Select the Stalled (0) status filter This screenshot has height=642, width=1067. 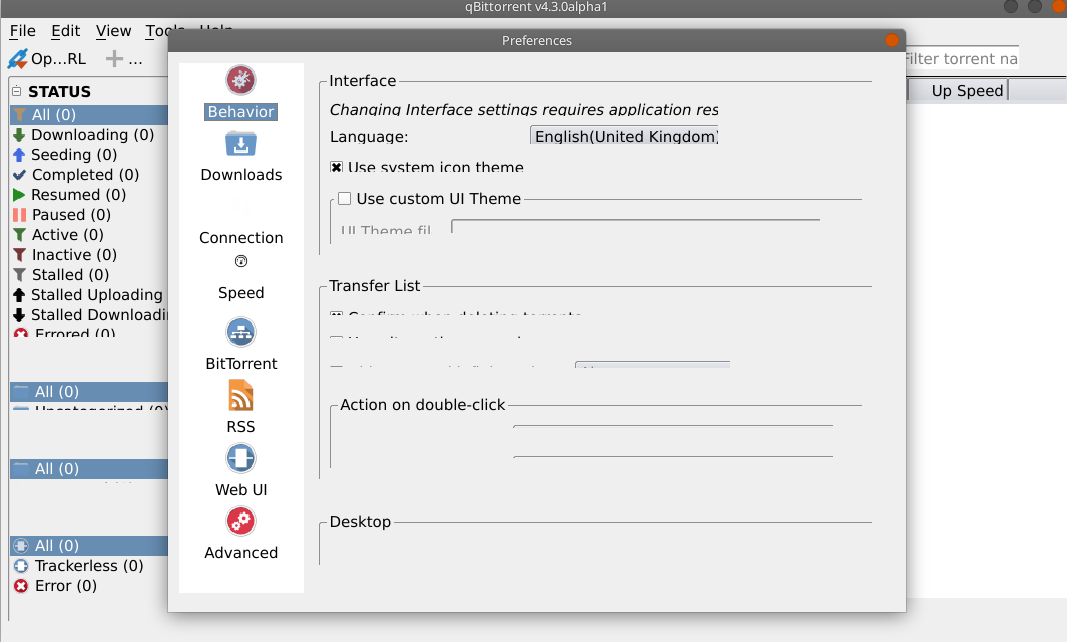pos(61,274)
